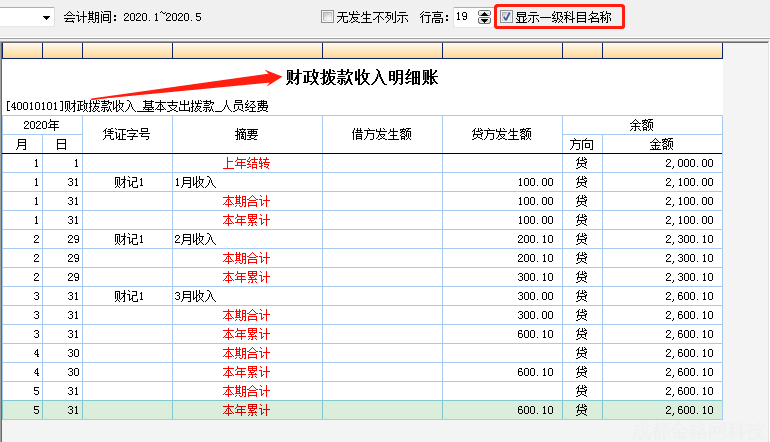
Task: Click the 余额 group header
Action: 641,125
